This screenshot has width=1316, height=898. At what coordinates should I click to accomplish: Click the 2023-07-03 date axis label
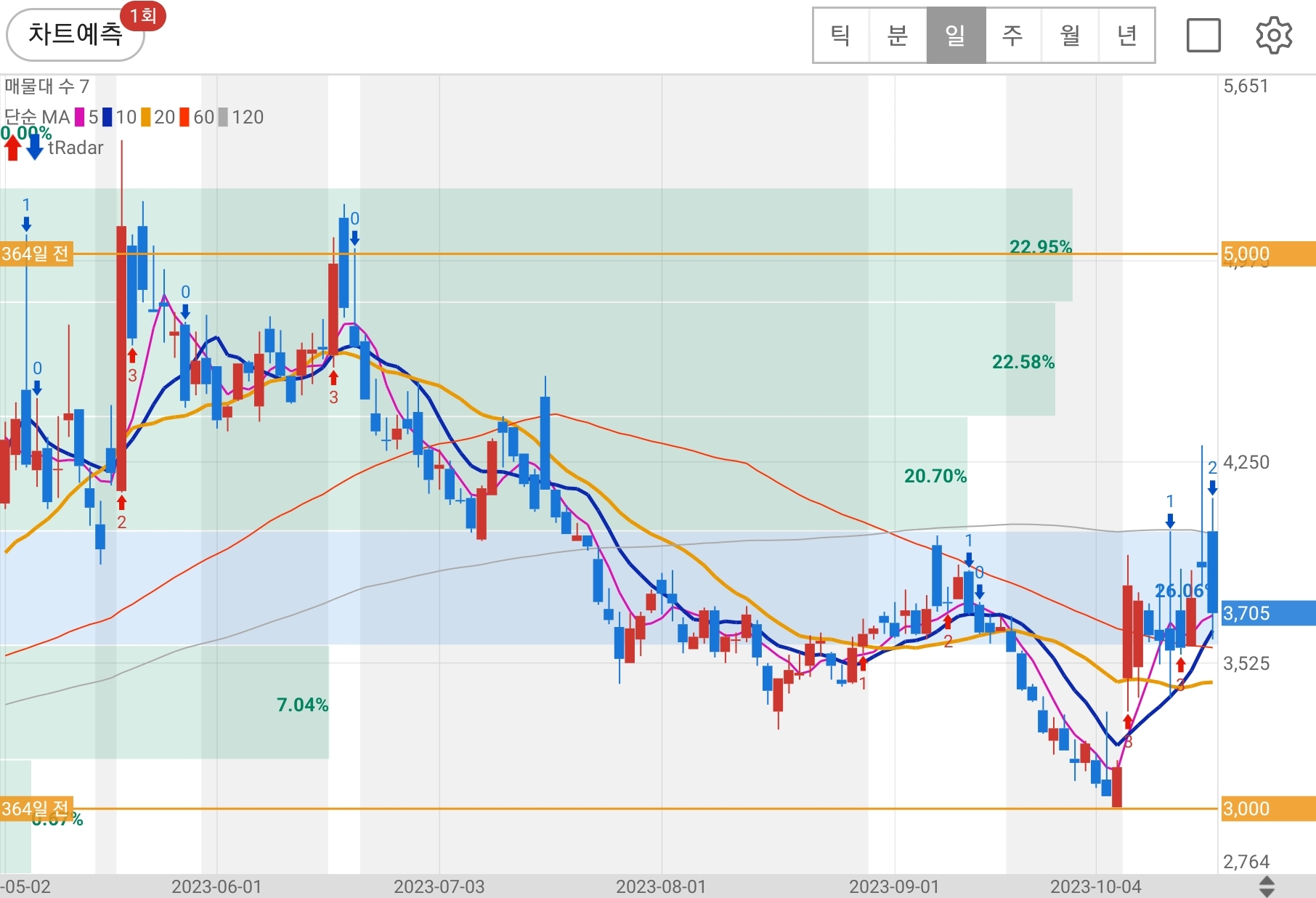pos(439,886)
